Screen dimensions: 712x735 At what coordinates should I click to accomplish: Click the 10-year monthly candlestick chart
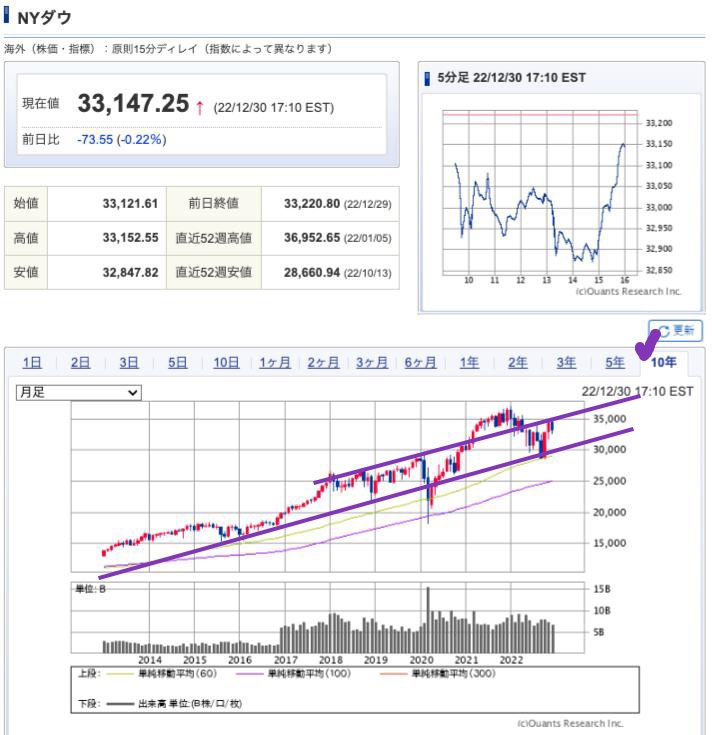[327, 487]
